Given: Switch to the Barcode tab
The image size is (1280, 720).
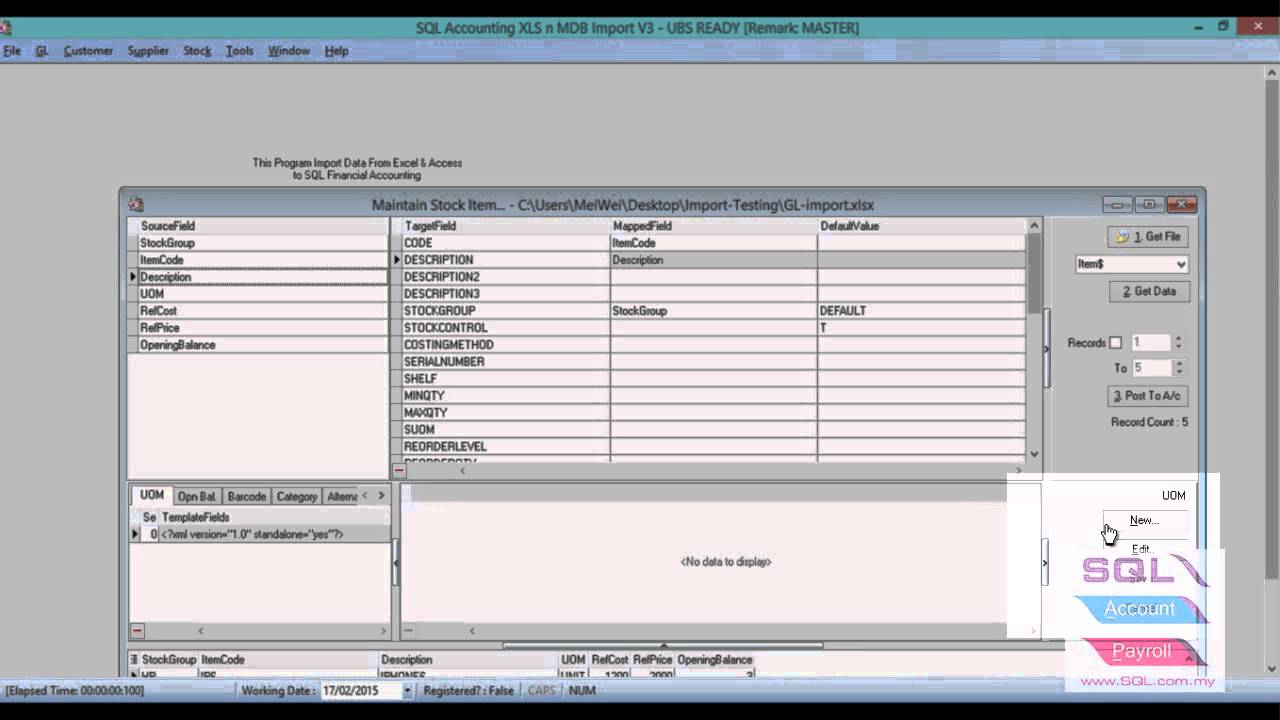Looking at the screenshot, I should tap(246, 497).
